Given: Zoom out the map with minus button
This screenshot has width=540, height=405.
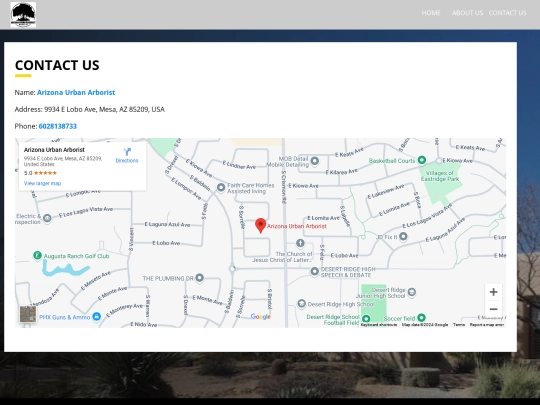Looking at the screenshot, I should pyautogui.click(x=493, y=309).
